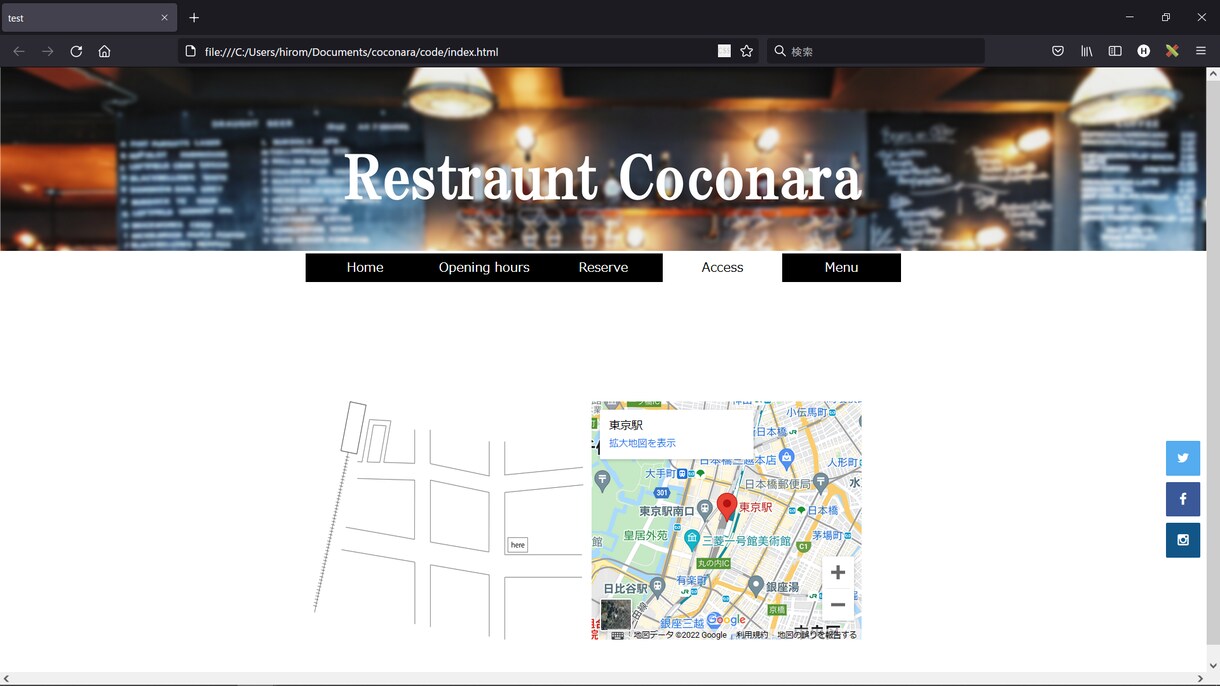Click the scroll-up arrow of the vertical scrollbar
Viewport: 1220px width, 686px height.
1213,74
